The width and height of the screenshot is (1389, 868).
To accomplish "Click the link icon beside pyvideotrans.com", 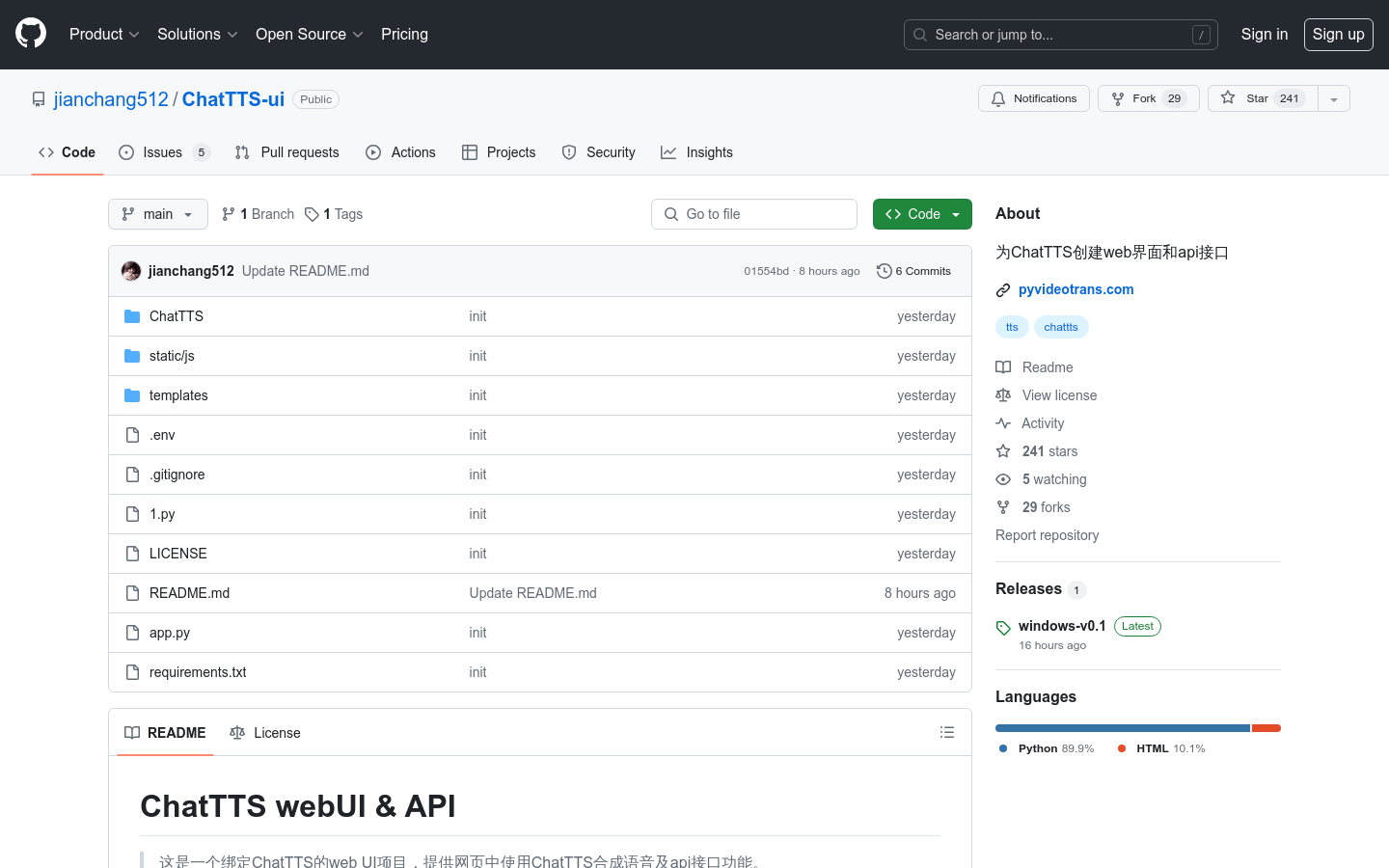I will point(1003,290).
